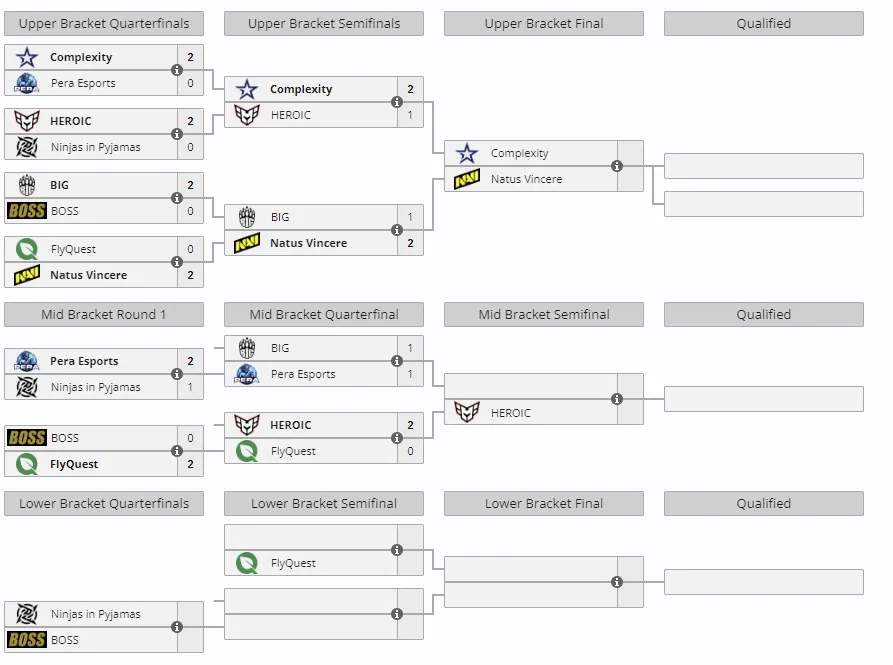Click Natus Vincere logo in Upper Bracket Final

point(467,179)
